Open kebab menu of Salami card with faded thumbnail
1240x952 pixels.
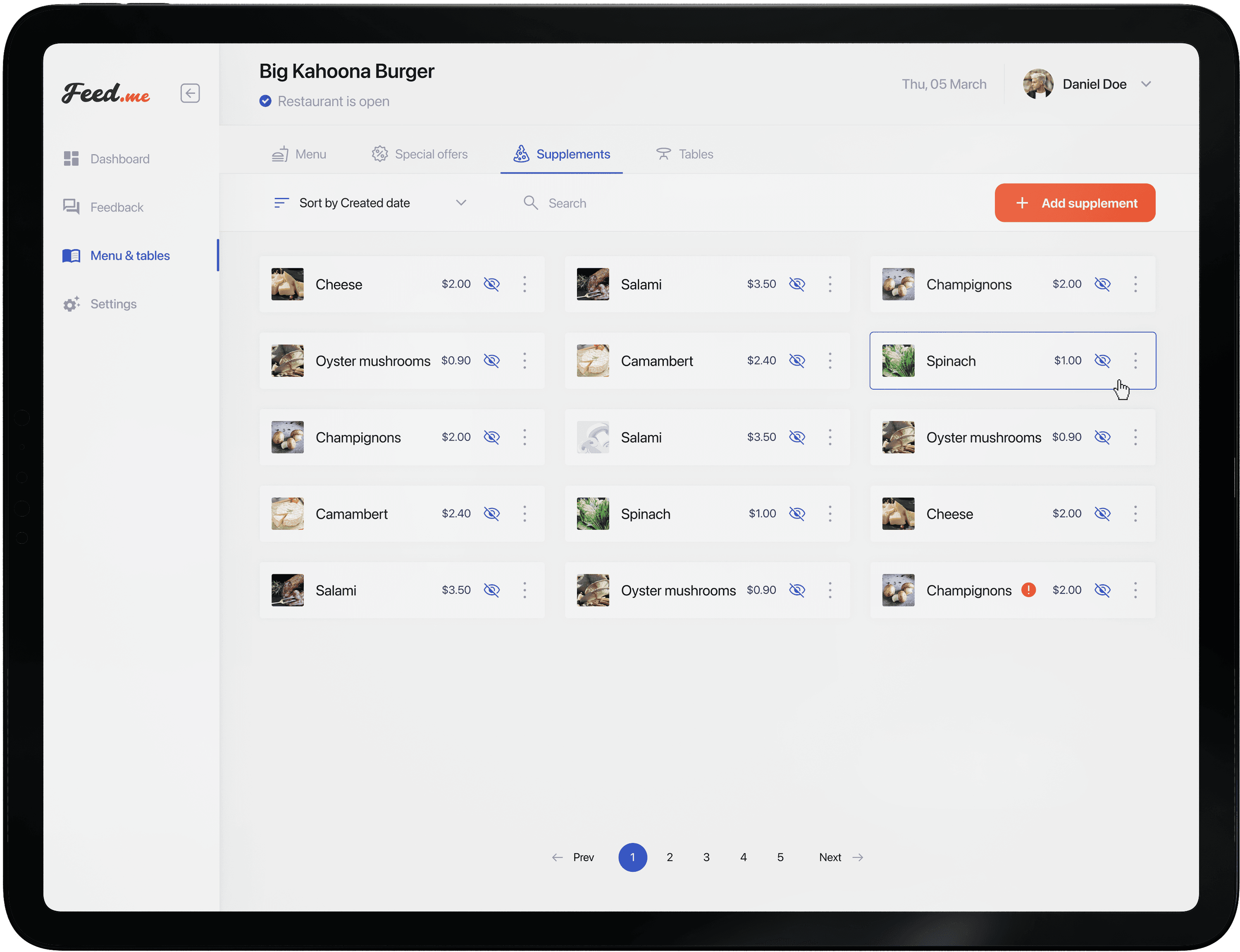[x=830, y=437]
